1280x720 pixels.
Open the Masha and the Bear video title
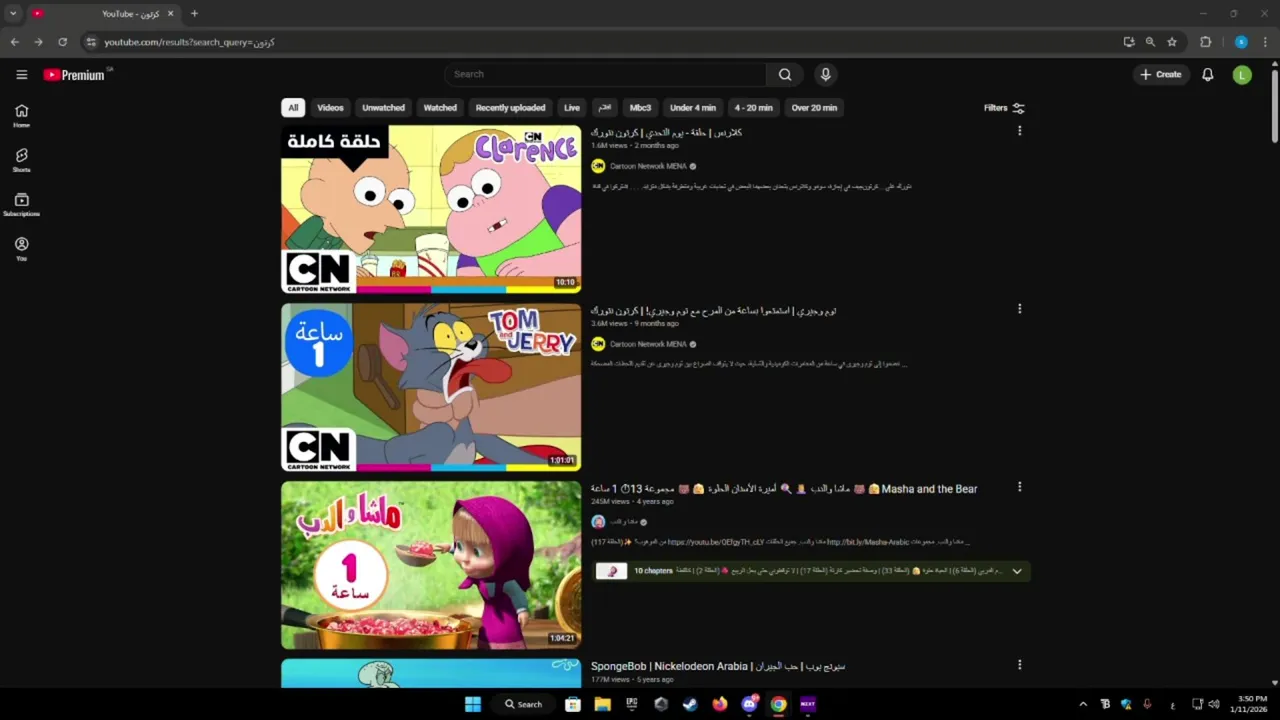pos(784,489)
